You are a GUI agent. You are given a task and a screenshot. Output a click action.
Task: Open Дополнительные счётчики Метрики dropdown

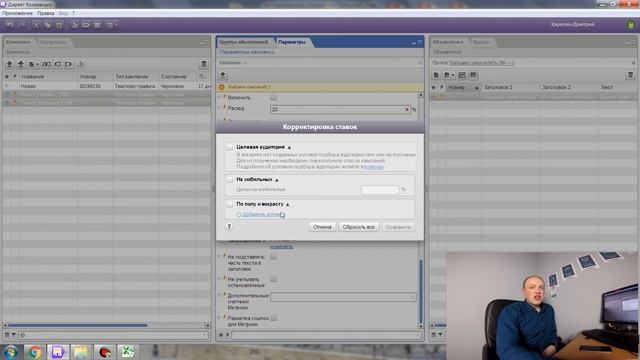(x=343, y=297)
